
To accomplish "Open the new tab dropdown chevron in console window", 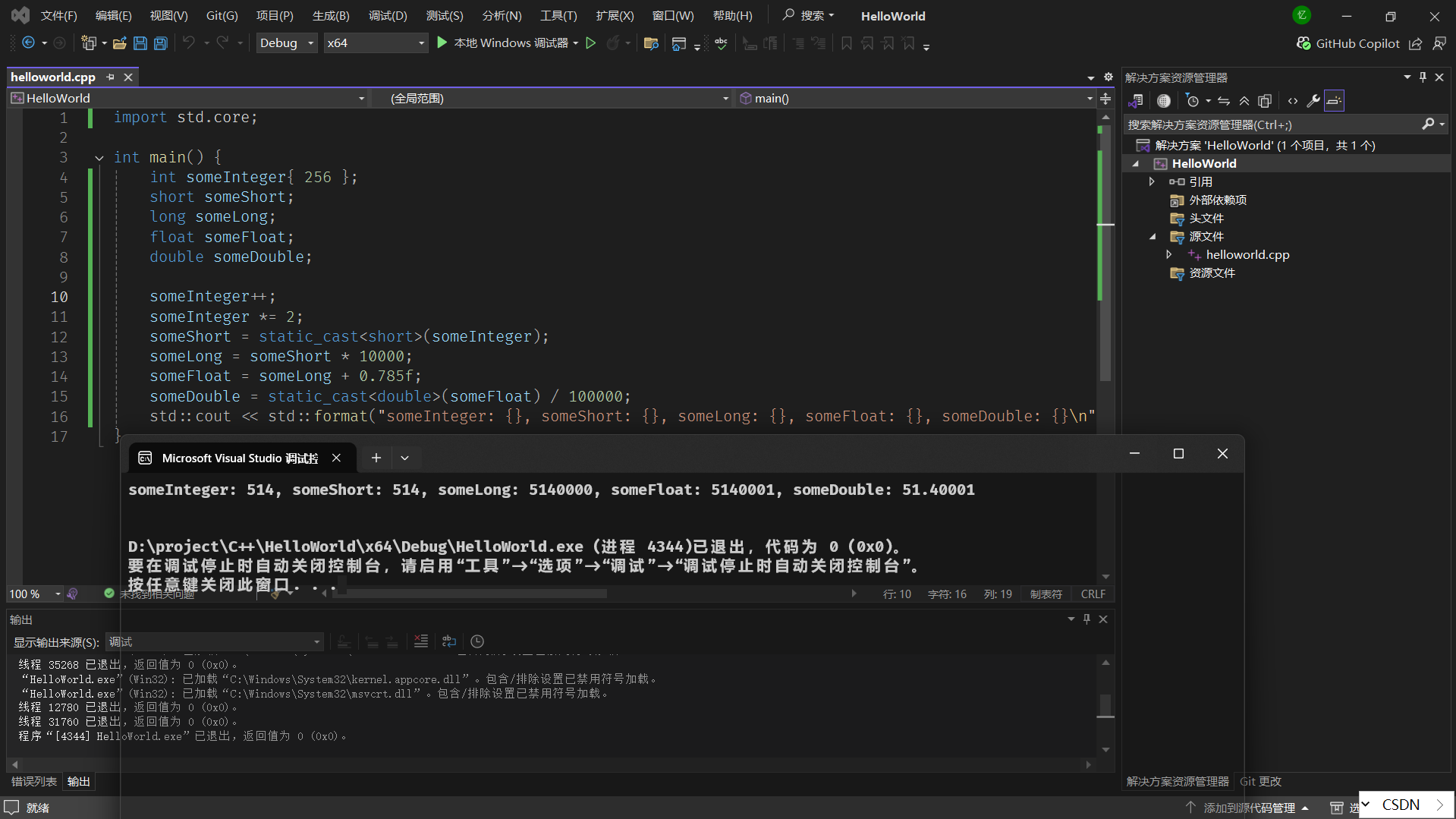I will click(x=405, y=458).
